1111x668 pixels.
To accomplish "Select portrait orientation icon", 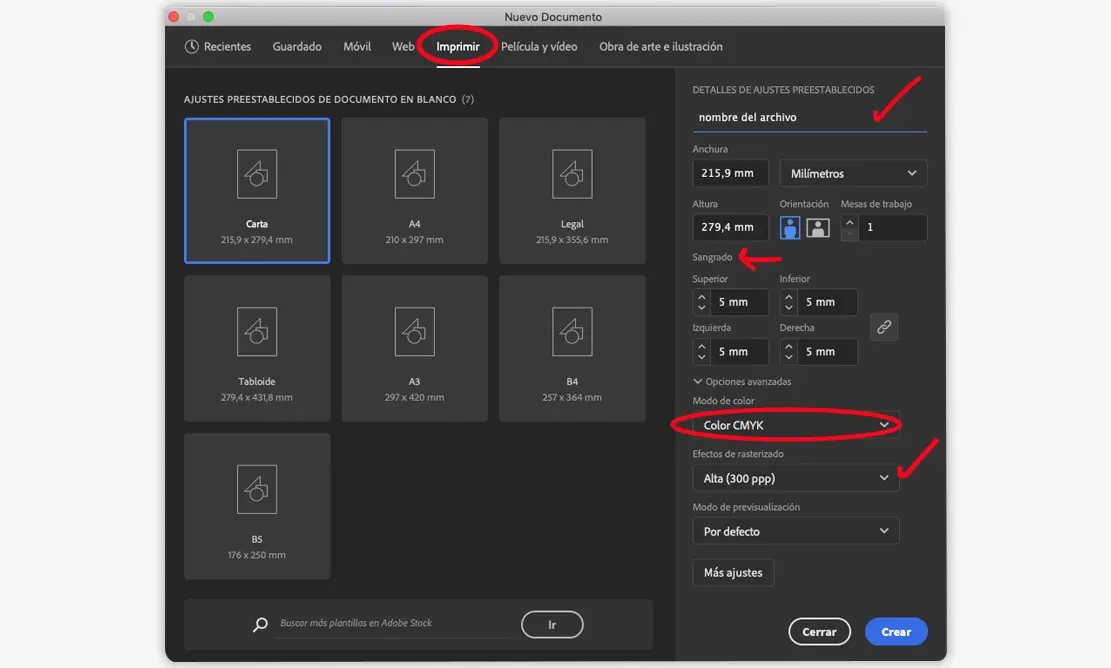I will (x=791, y=227).
